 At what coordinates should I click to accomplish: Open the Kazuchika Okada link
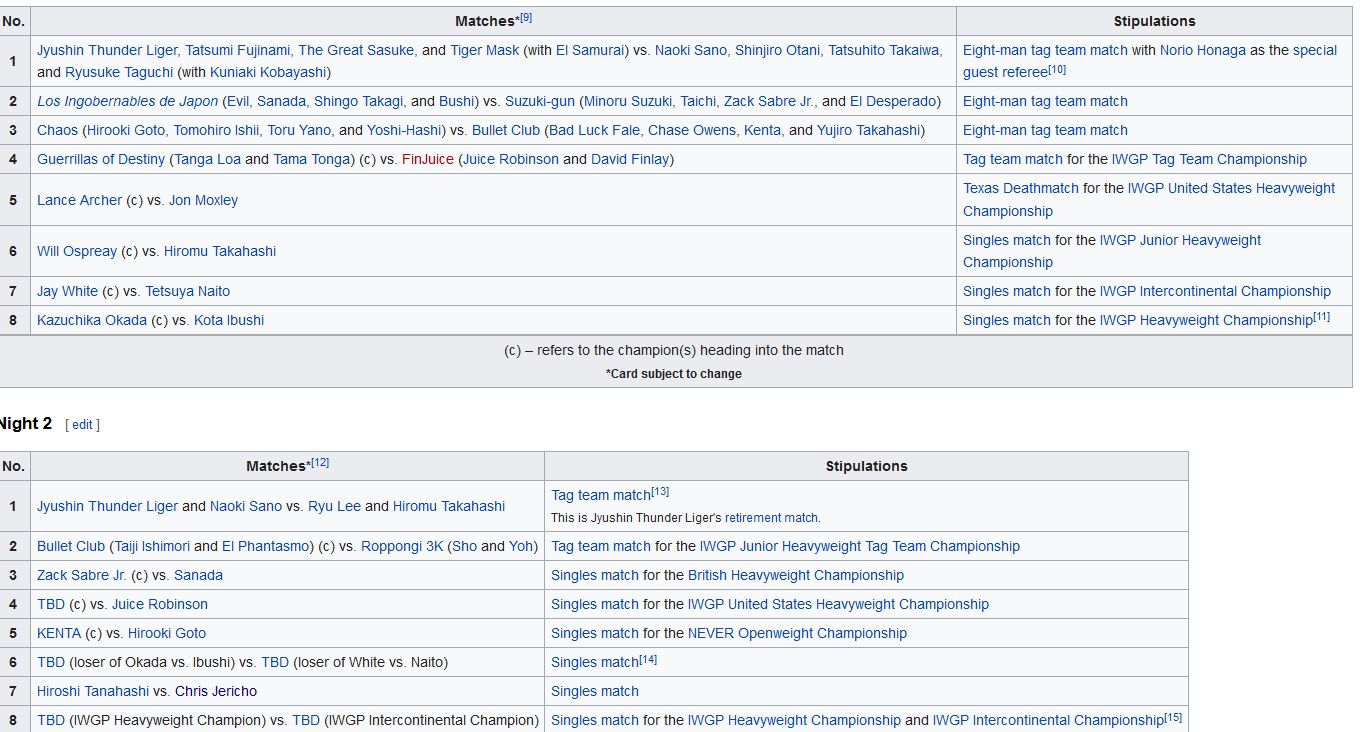tap(92, 320)
